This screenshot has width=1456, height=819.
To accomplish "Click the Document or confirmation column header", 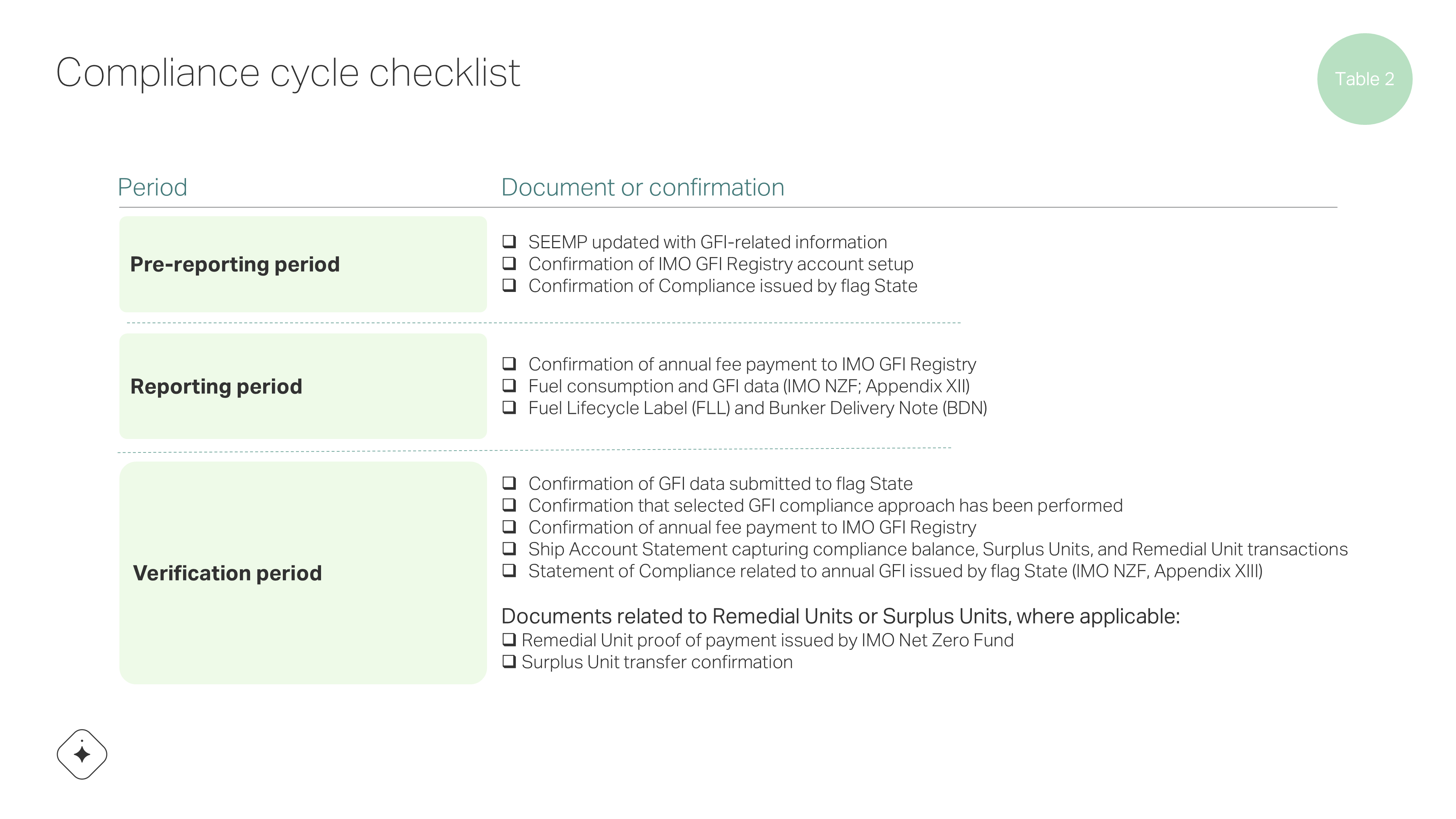I will pos(643,188).
